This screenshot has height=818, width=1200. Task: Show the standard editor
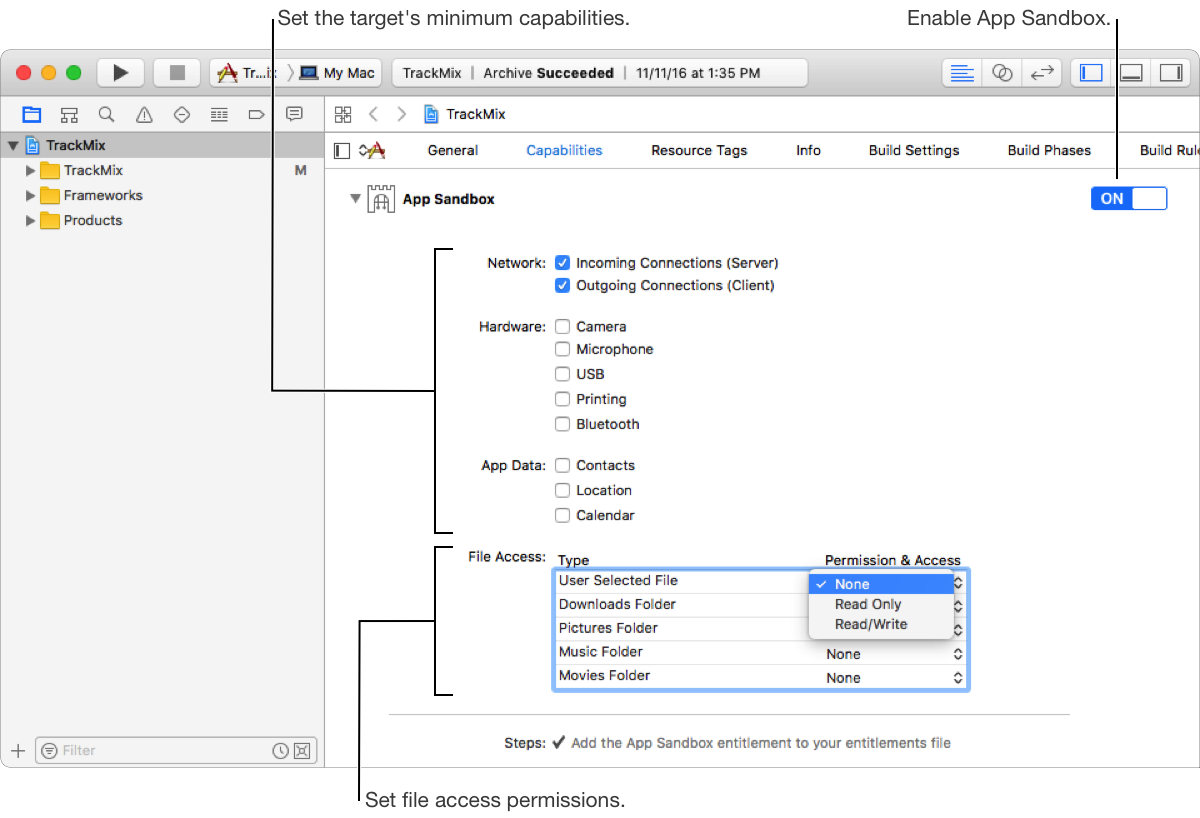click(962, 73)
